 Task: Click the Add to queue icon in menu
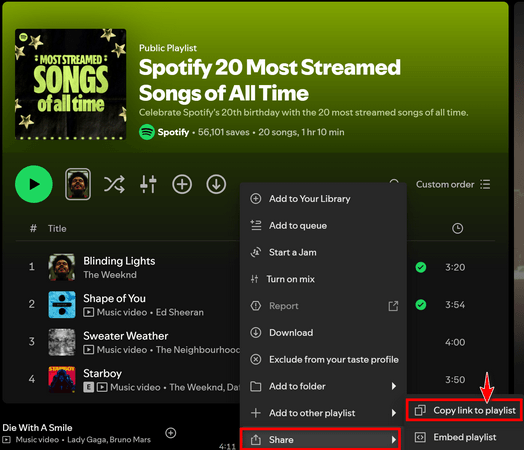[x=256, y=225]
